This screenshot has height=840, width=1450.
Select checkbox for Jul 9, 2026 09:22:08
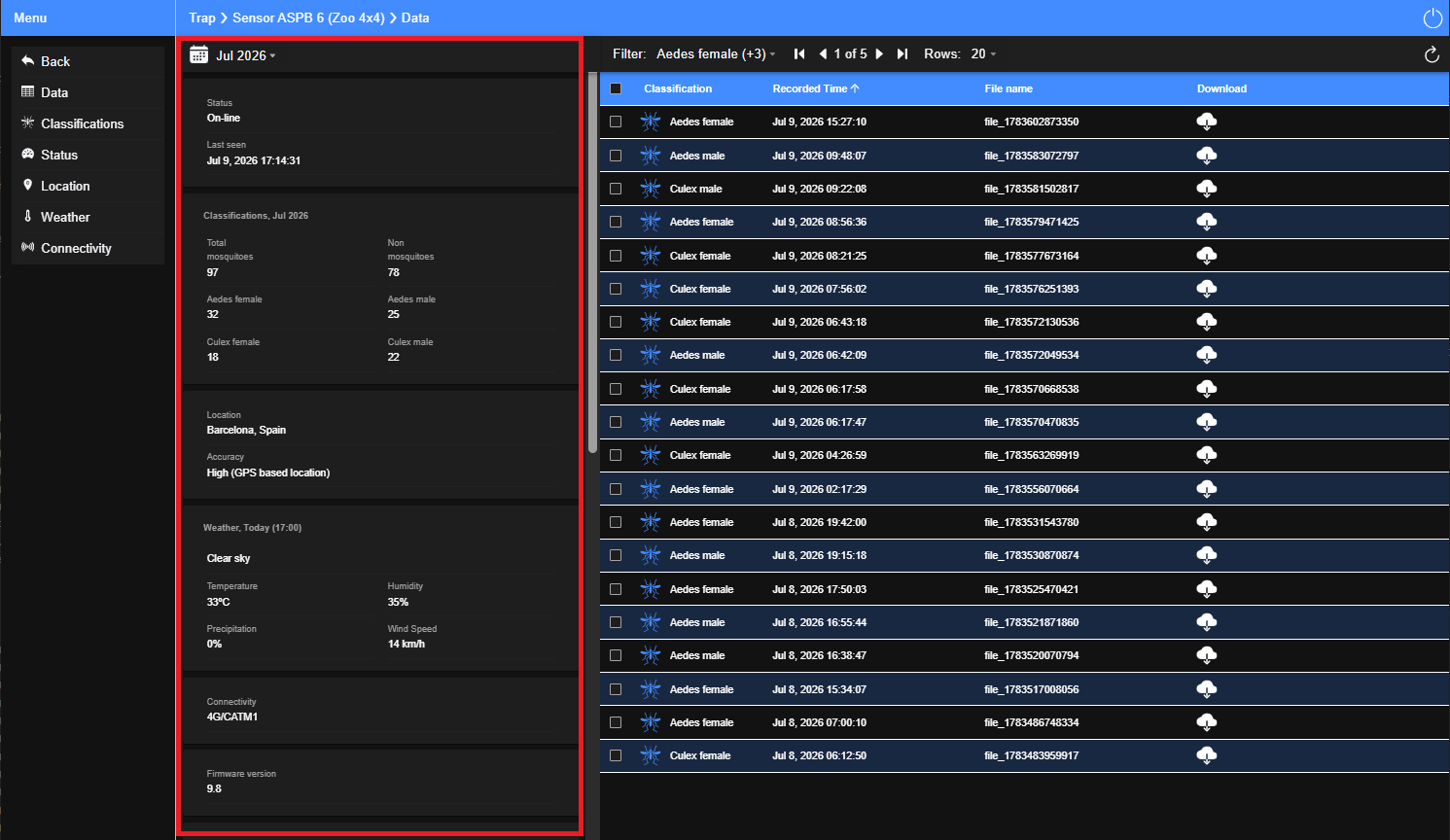(616, 189)
